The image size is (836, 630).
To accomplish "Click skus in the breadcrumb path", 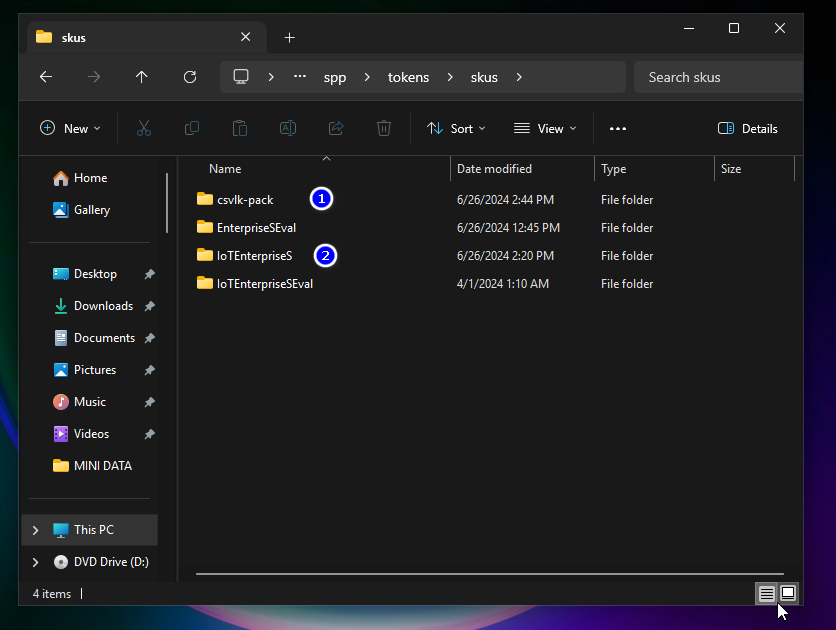I will 484,77.
